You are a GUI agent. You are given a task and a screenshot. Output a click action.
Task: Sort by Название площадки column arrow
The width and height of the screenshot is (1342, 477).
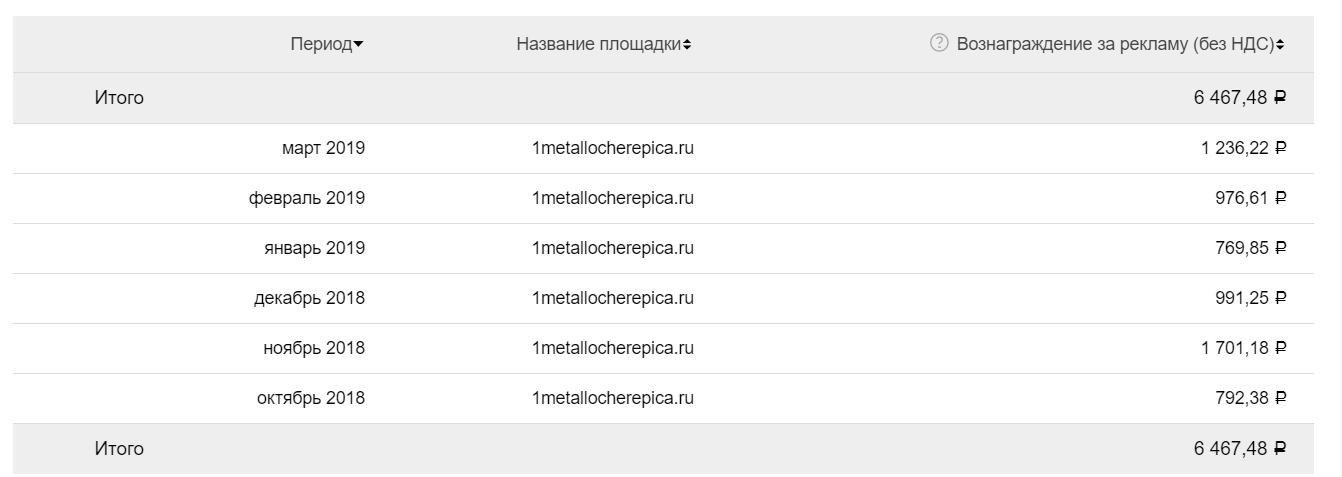(x=688, y=44)
